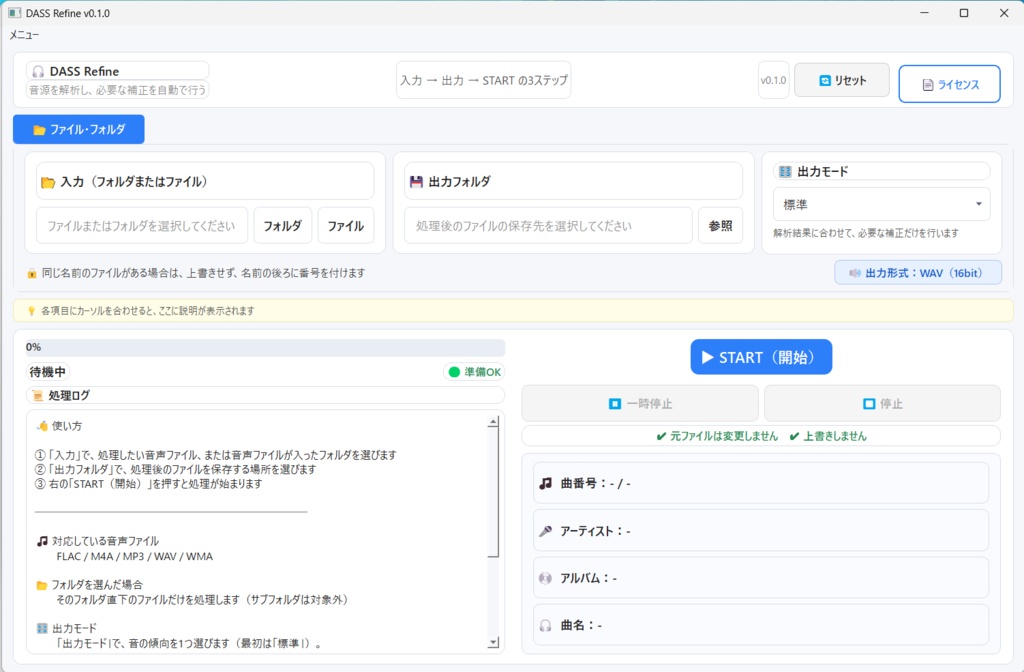Click the speaker icon in 出力形式 badge
The image size is (1024, 672).
pos(854,273)
